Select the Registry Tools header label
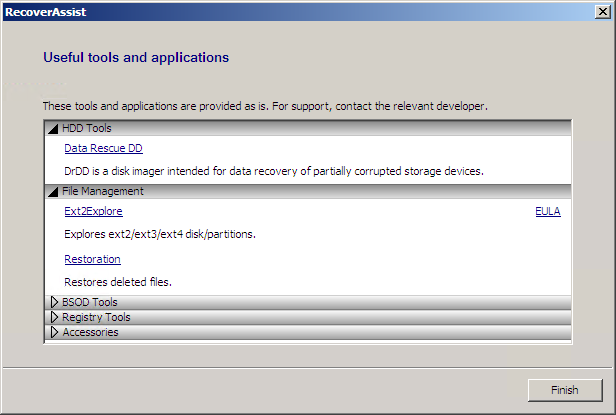 click(x=96, y=317)
